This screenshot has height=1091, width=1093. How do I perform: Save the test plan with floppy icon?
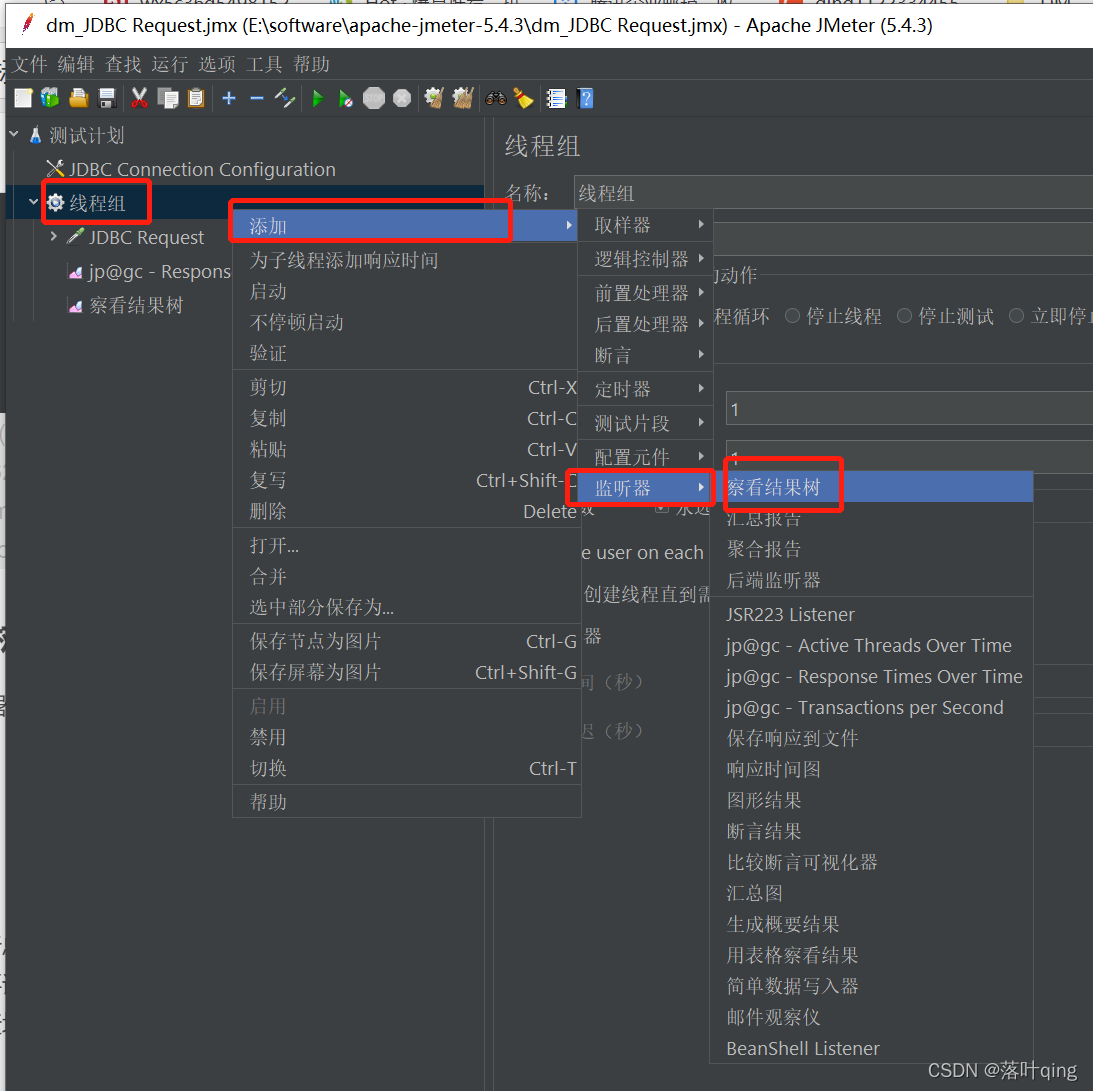pos(107,98)
